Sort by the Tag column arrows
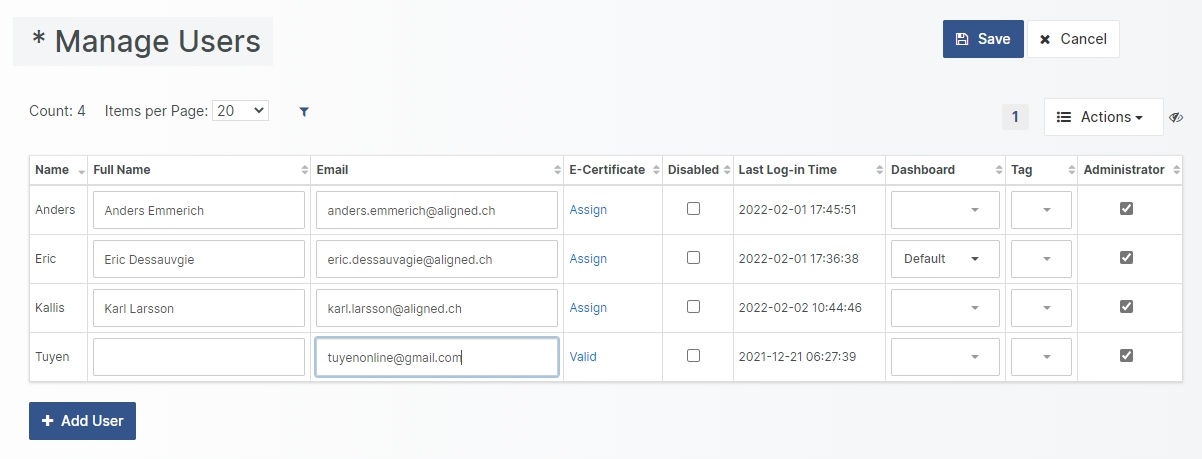Screen dimensions: 1202x459 pos(1070,170)
